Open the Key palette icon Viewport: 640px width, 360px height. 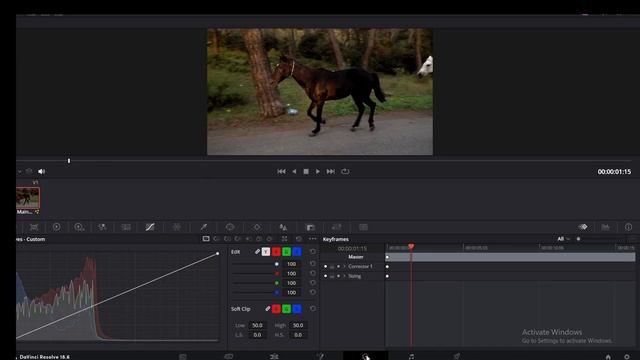[310, 227]
